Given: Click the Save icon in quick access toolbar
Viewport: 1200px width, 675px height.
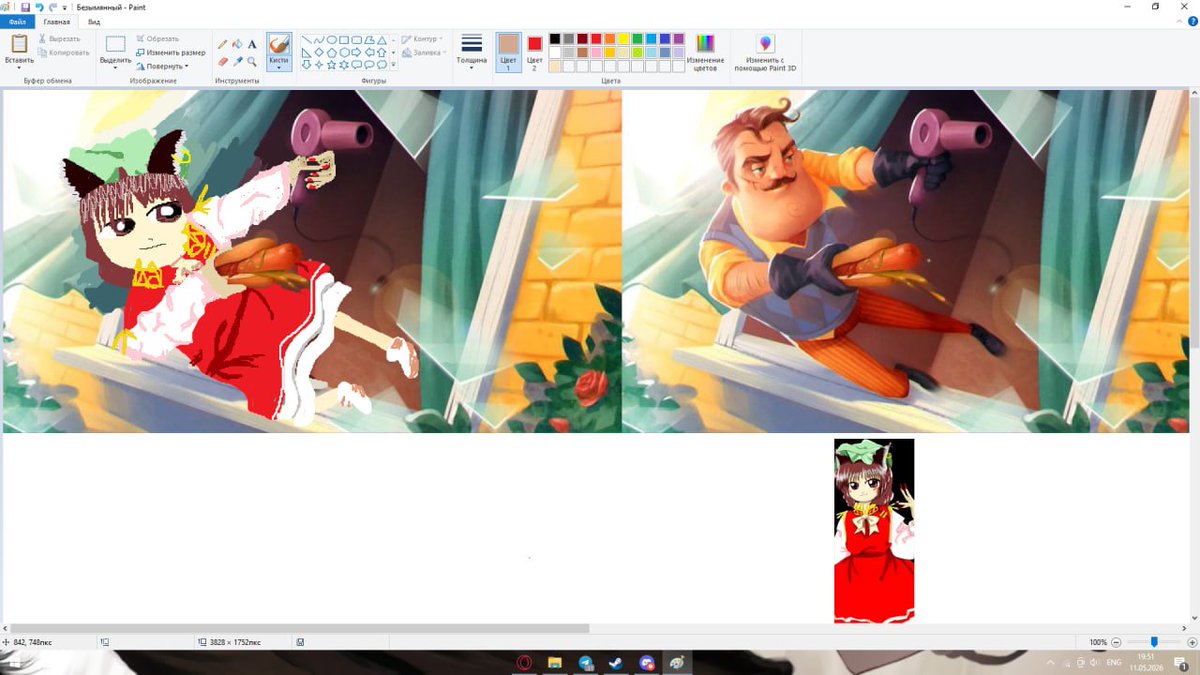Looking at the screenshot, I should tap(26, 6).
